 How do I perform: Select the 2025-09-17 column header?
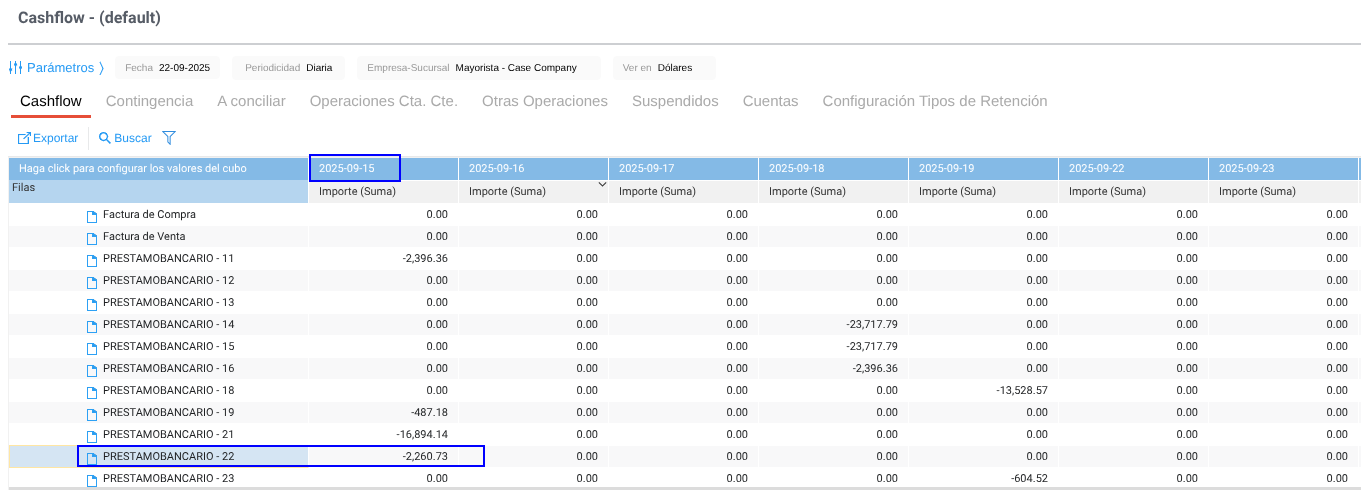click(684, 168)
